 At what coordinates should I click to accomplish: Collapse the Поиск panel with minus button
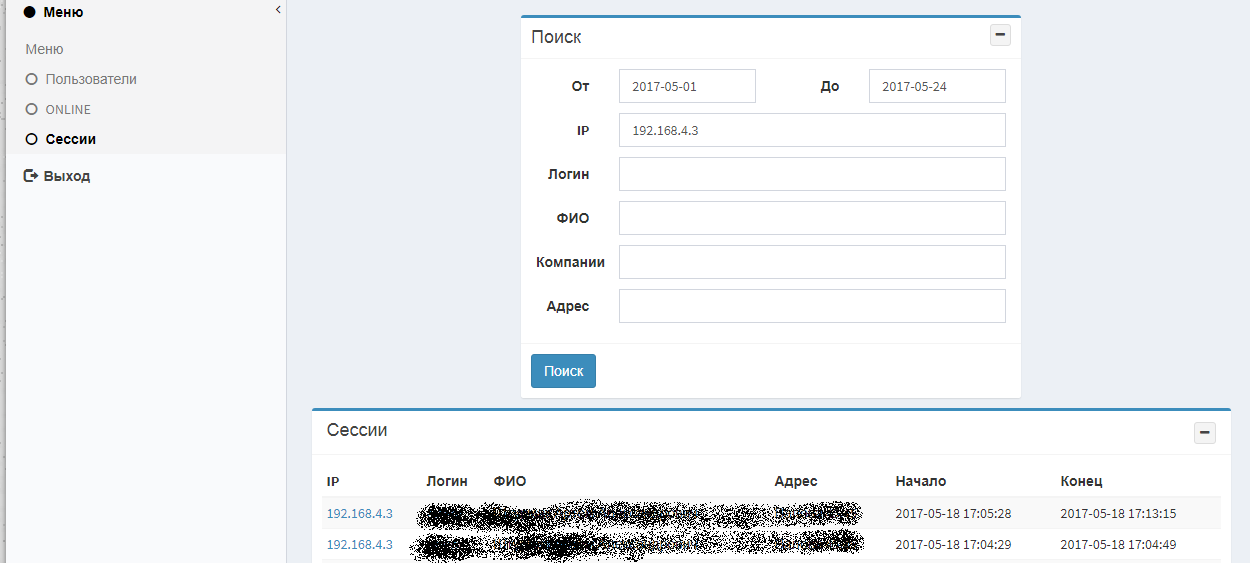1000,35
